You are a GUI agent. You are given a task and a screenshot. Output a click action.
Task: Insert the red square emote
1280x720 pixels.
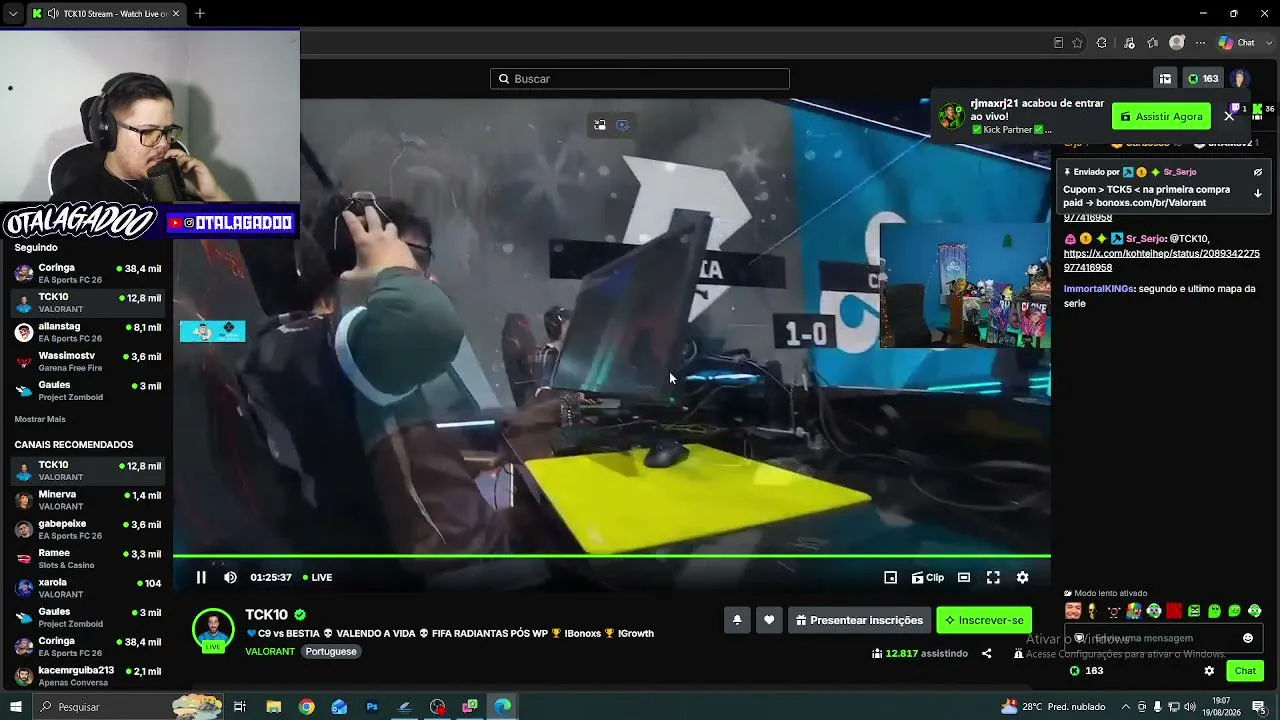click(1174, 611)
